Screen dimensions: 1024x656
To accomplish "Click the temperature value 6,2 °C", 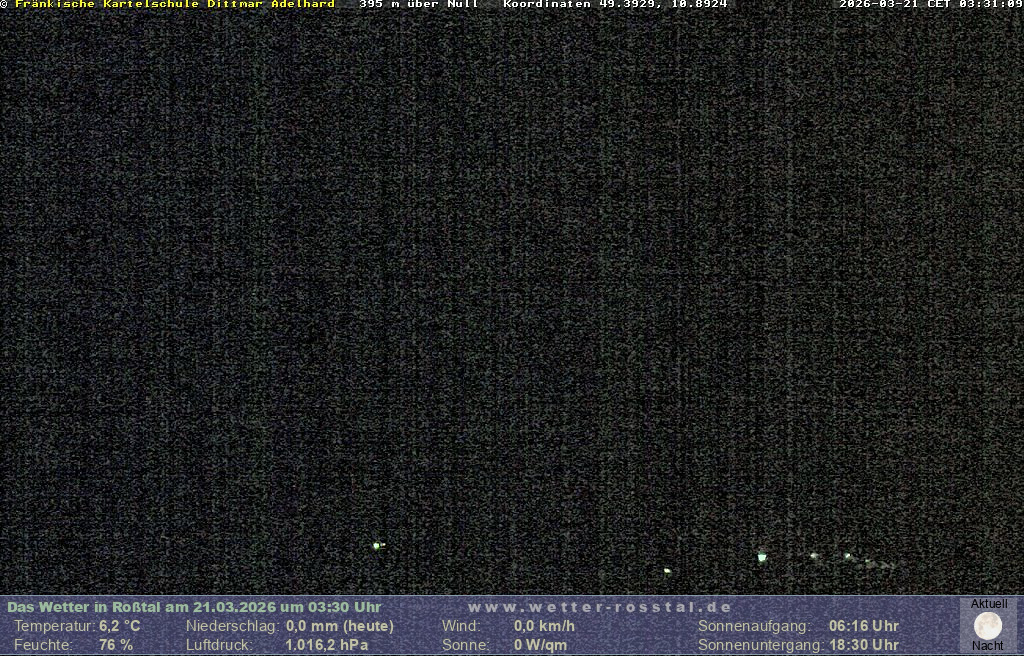I will pyautogui.click(x=119, y=626).
